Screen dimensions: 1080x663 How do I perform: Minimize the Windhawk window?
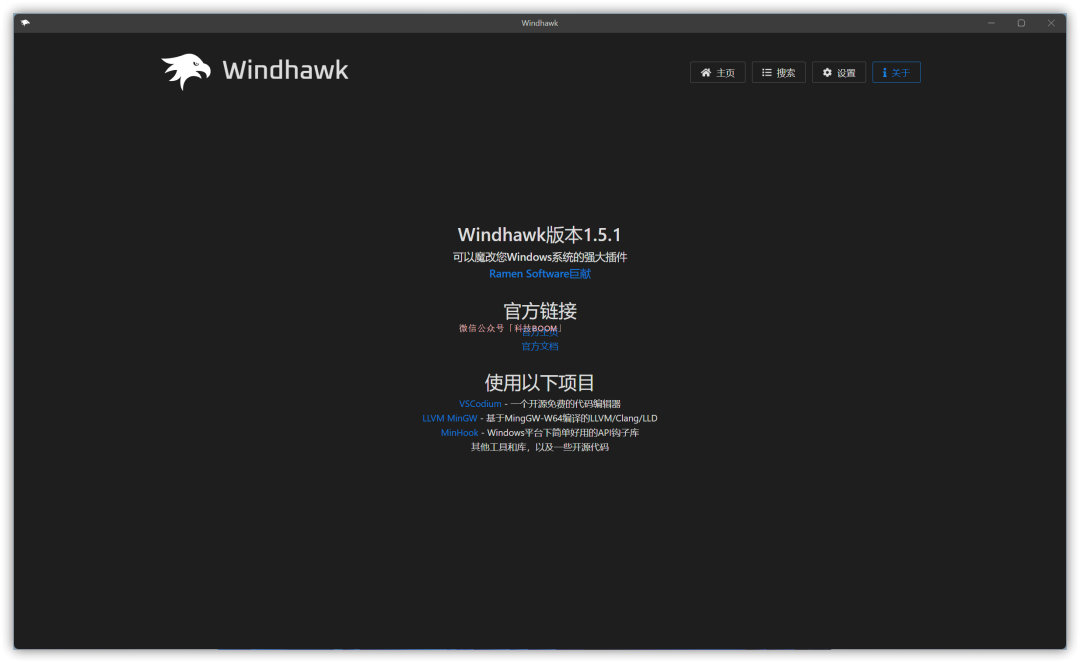click(991, 23)
